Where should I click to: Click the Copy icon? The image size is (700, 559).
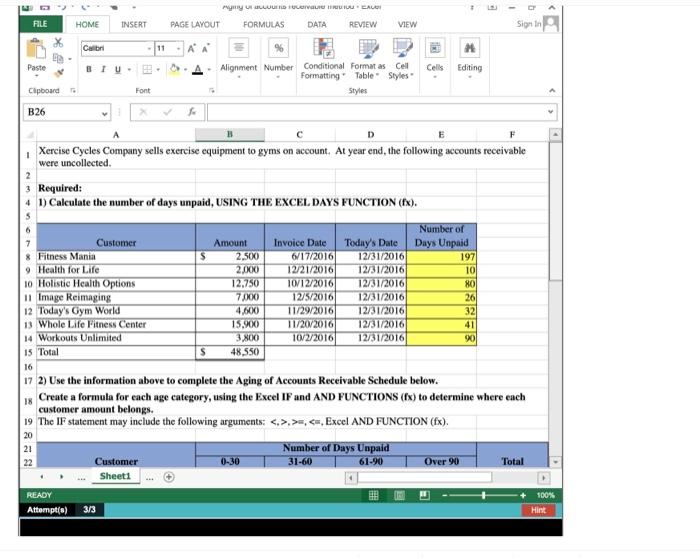58,58
